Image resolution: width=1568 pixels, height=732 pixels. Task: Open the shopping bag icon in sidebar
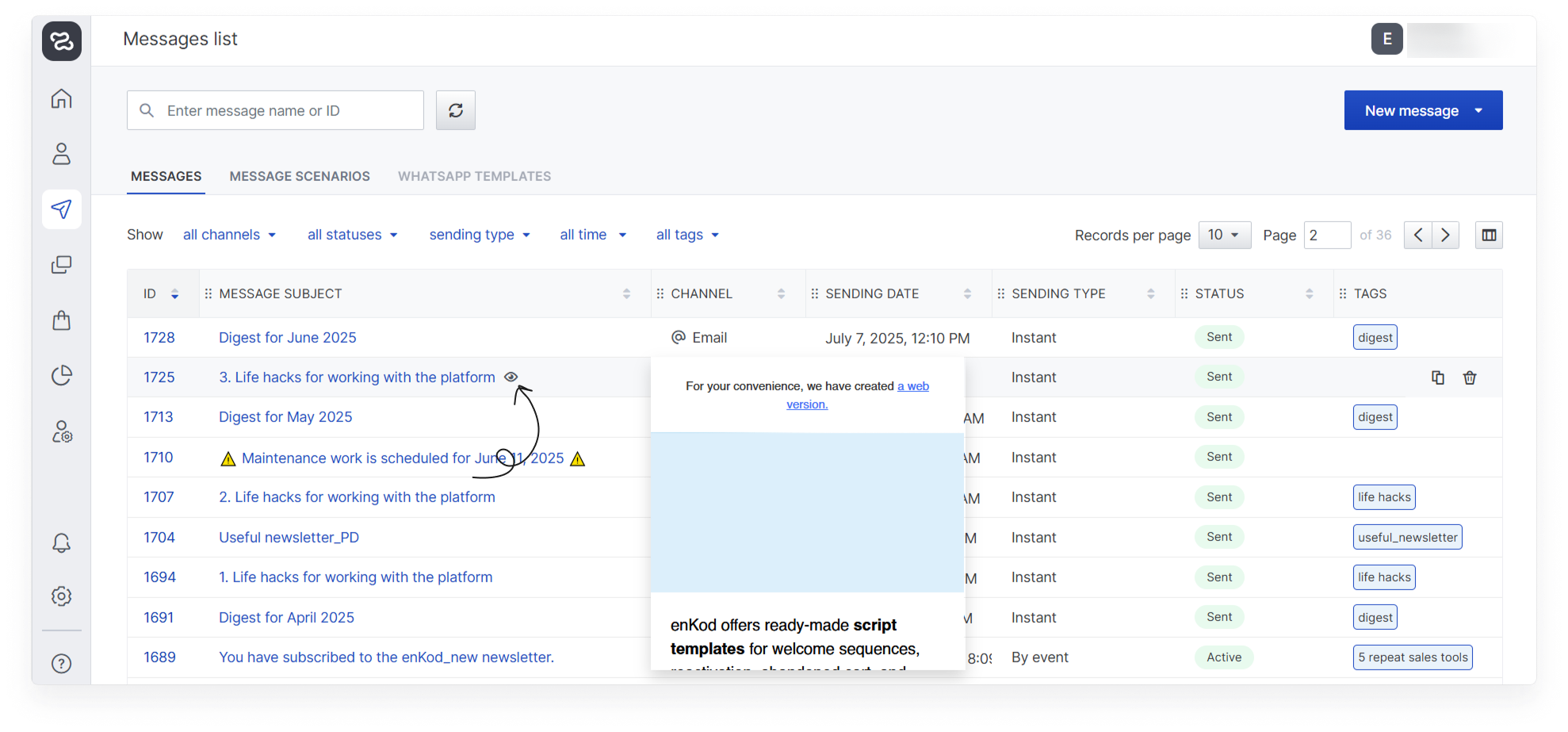(61, 320)
